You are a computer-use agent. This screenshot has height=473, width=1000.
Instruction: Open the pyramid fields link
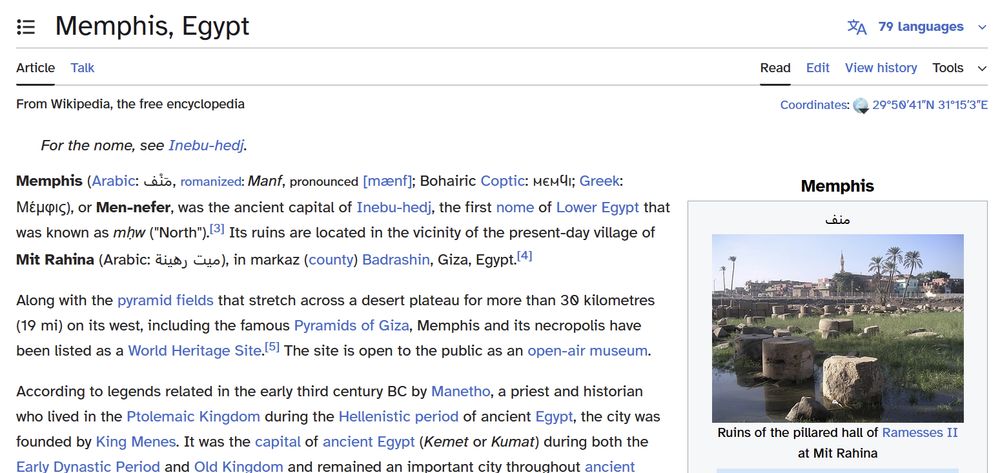(x=165, y=300)
